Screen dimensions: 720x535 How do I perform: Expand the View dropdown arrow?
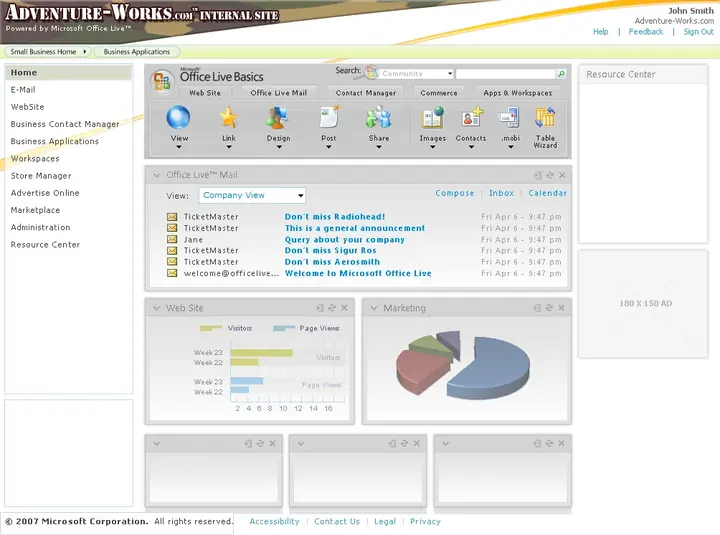pos(179,147)
